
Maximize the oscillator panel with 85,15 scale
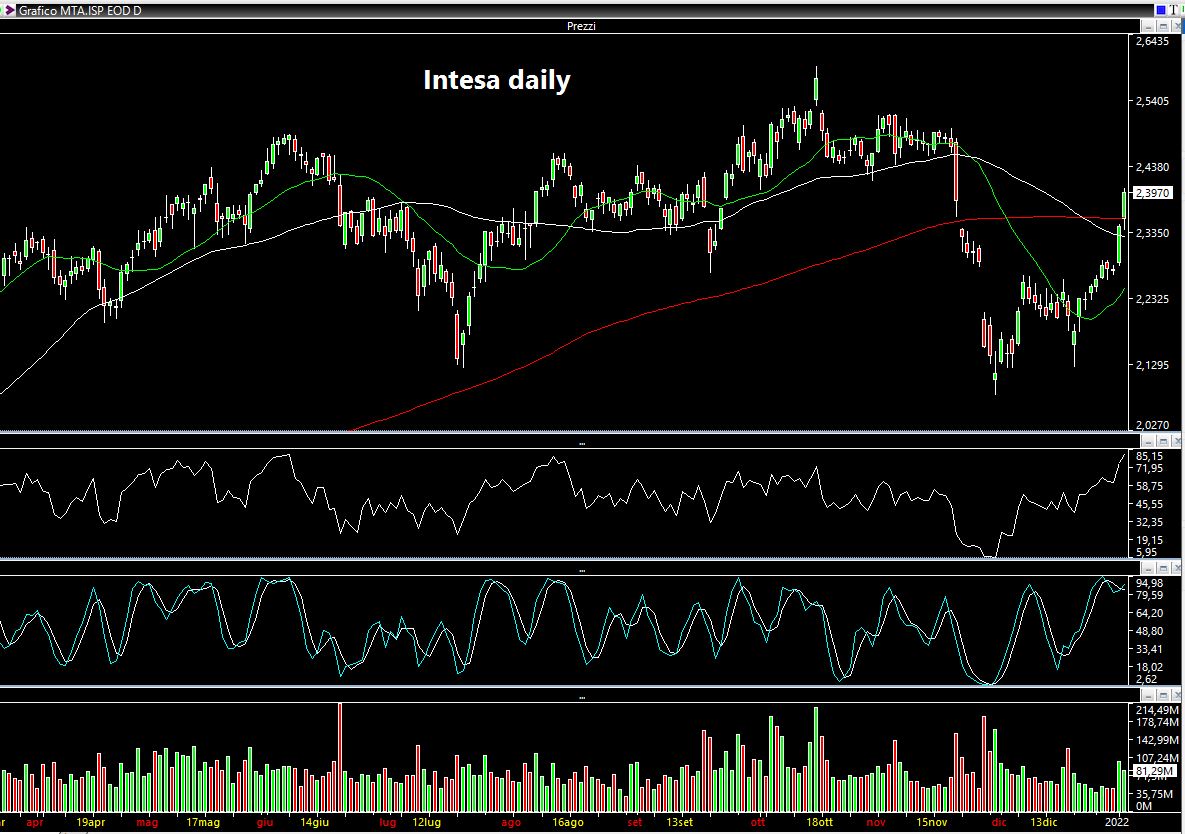pos(1163,441)
